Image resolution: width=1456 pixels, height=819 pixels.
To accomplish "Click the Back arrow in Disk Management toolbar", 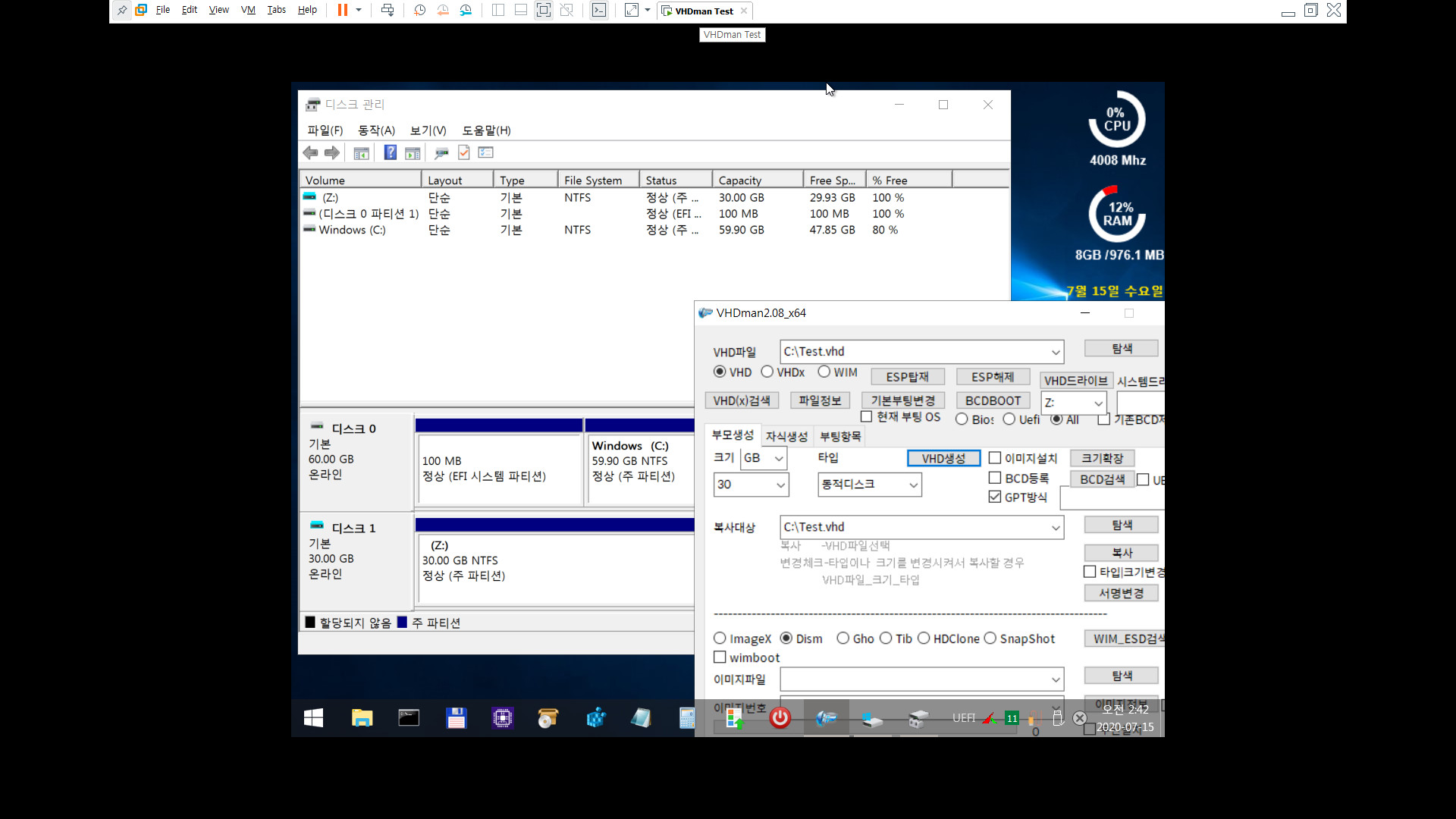I will [310, 152].
